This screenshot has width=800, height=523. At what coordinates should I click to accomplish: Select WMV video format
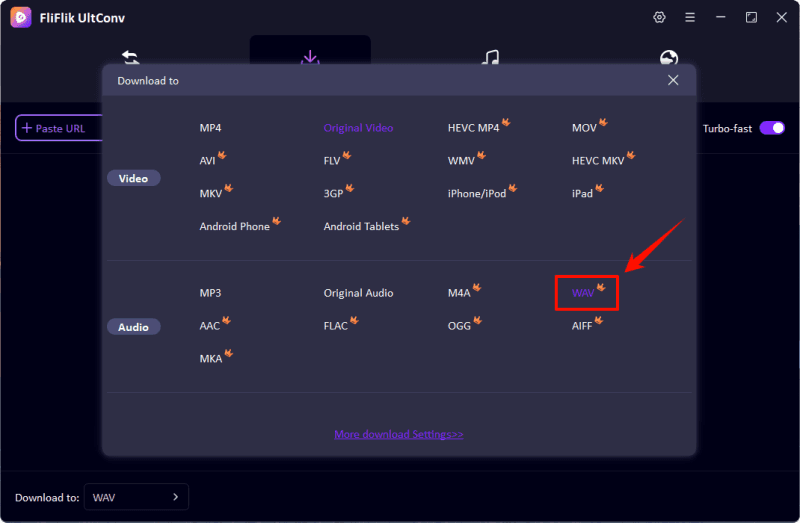(461, 161)
